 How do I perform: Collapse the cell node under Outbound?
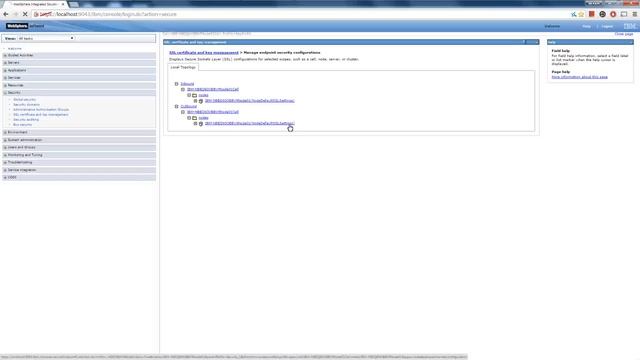[183, 112]
